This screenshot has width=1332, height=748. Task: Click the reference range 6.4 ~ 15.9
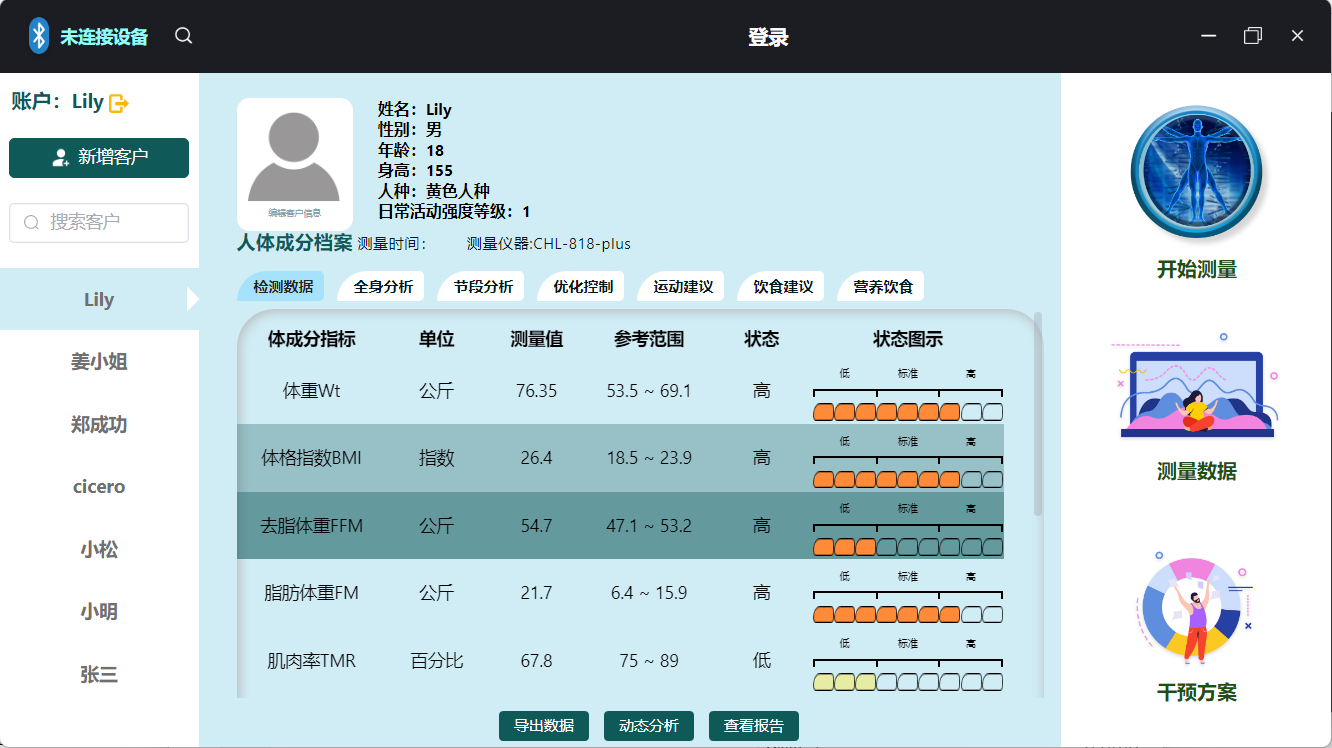[649, 593]
